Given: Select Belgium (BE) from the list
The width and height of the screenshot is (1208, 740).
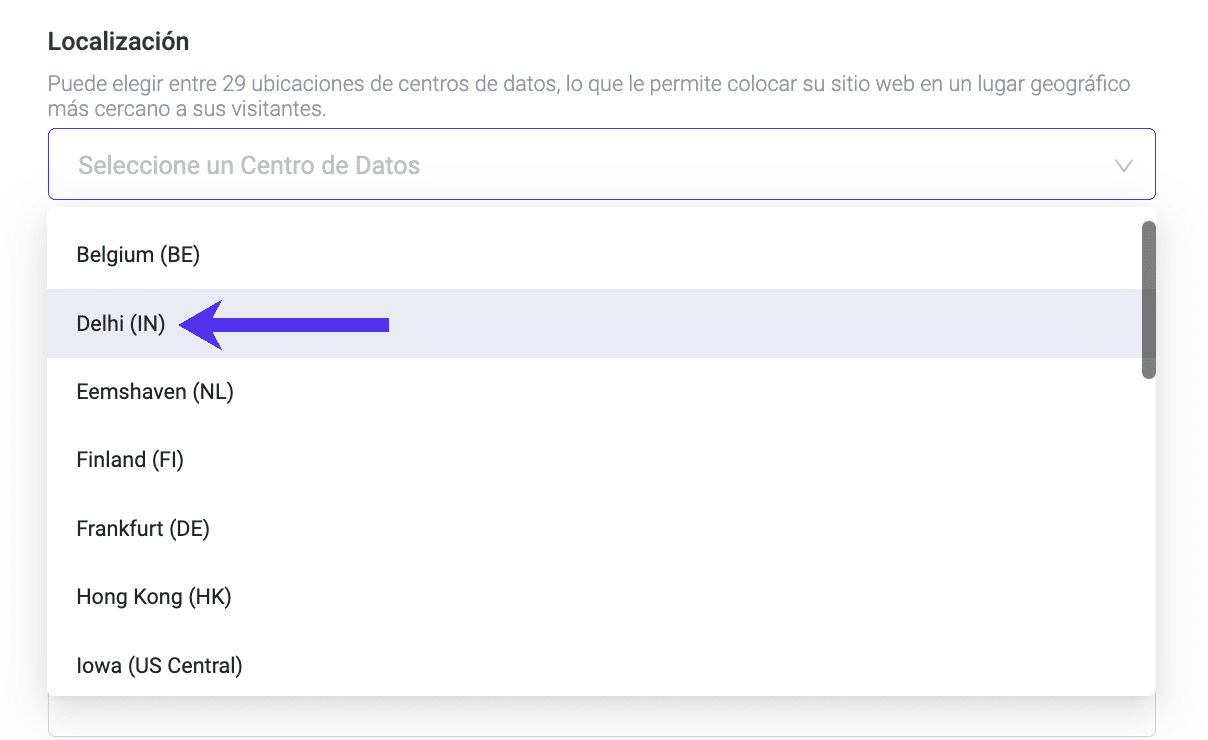Looking at the screenshot, I should click(x=138, y=255).
